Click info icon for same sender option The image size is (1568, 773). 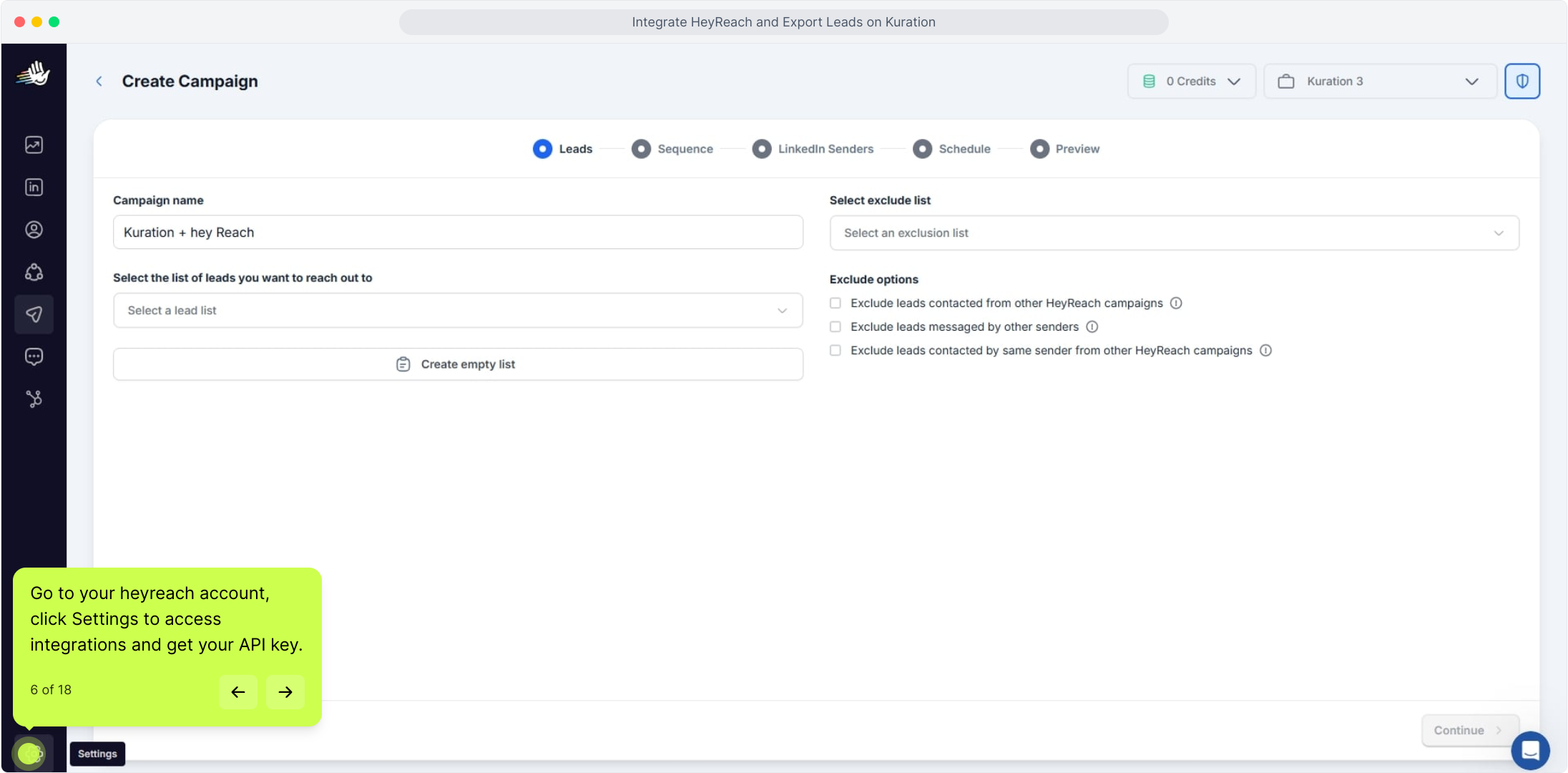click(1265, 351)
